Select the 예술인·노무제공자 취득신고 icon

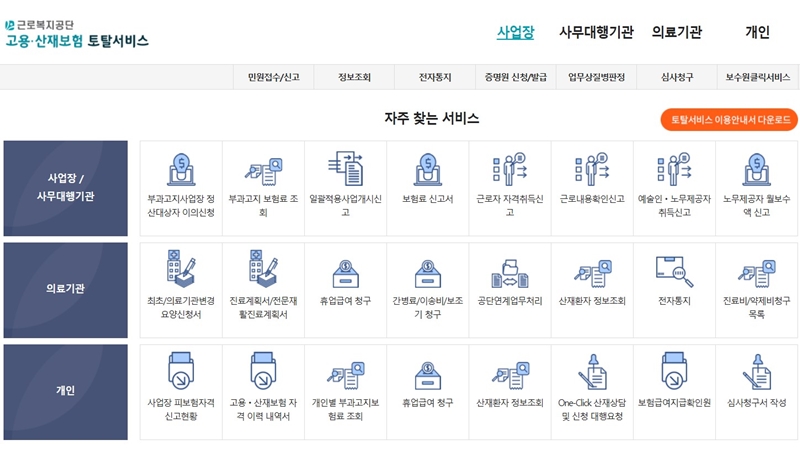(x=674, y=169)
